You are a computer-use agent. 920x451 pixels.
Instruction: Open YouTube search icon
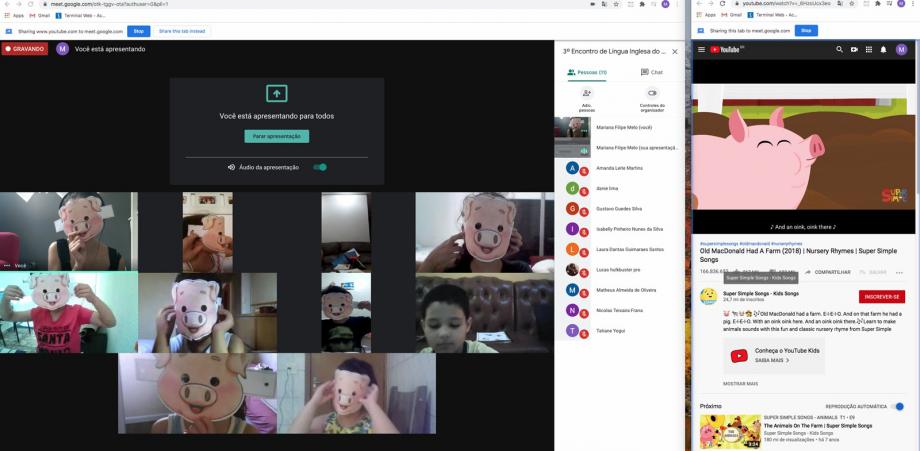[840, 50]
